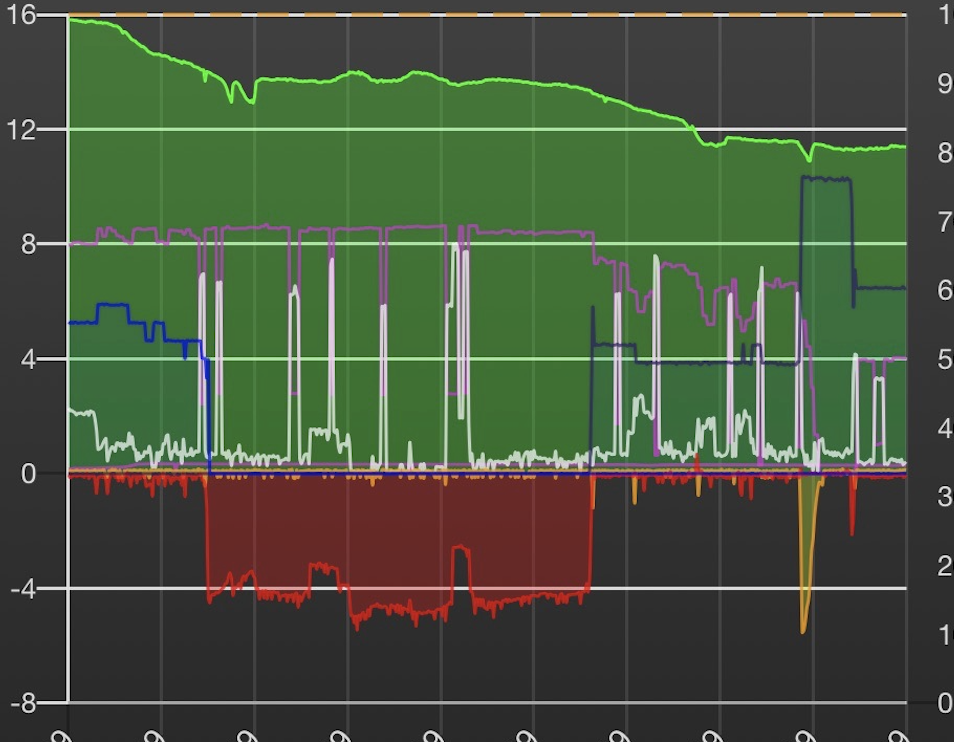Image resolution: width=954 pixels, height=742 pixels.
Task: Click the 0 label on left axis
Action: click(x=28, y=474)
